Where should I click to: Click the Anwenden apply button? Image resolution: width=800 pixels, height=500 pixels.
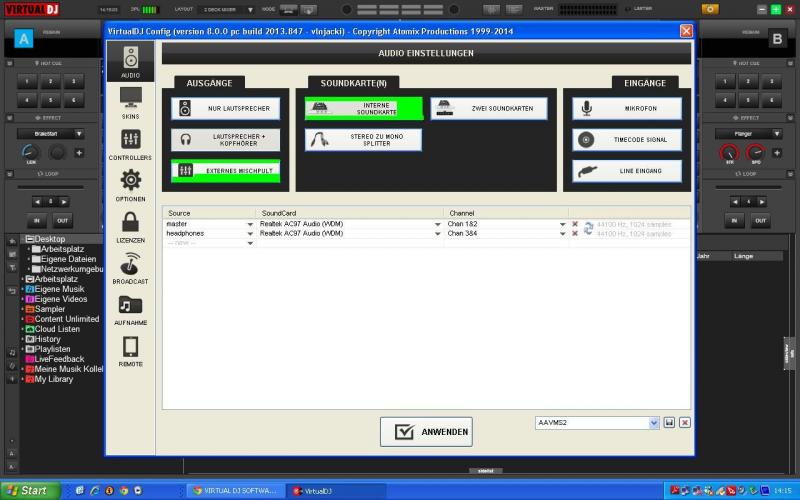click(x=426, y=432)
